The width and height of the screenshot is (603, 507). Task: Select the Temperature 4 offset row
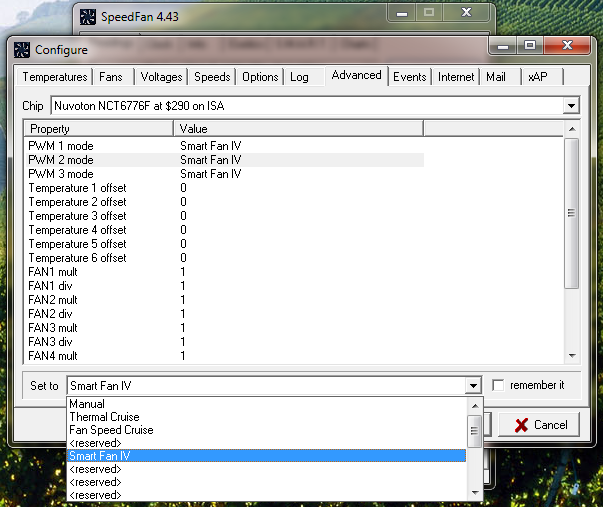(x=225, y=230)
